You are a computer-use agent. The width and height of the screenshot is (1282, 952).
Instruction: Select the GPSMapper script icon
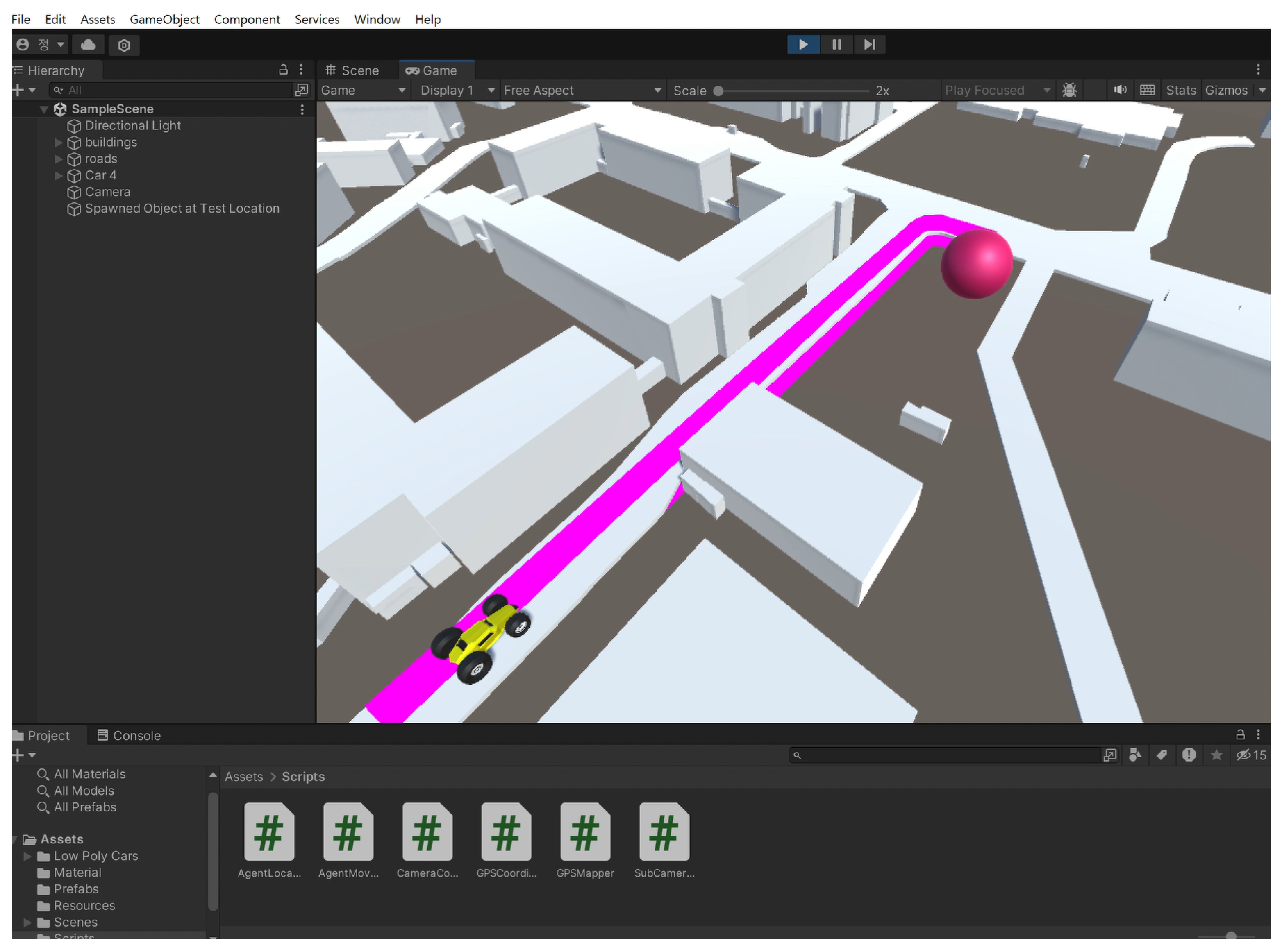click(585, 832)
